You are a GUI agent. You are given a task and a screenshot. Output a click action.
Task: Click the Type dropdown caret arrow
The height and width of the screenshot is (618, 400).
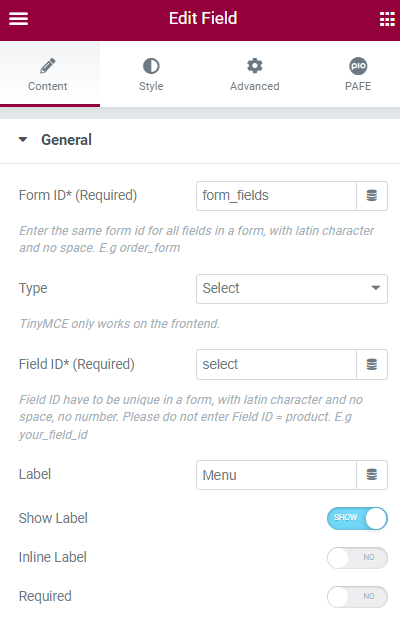pyautogui.click(x=376, y=288)
